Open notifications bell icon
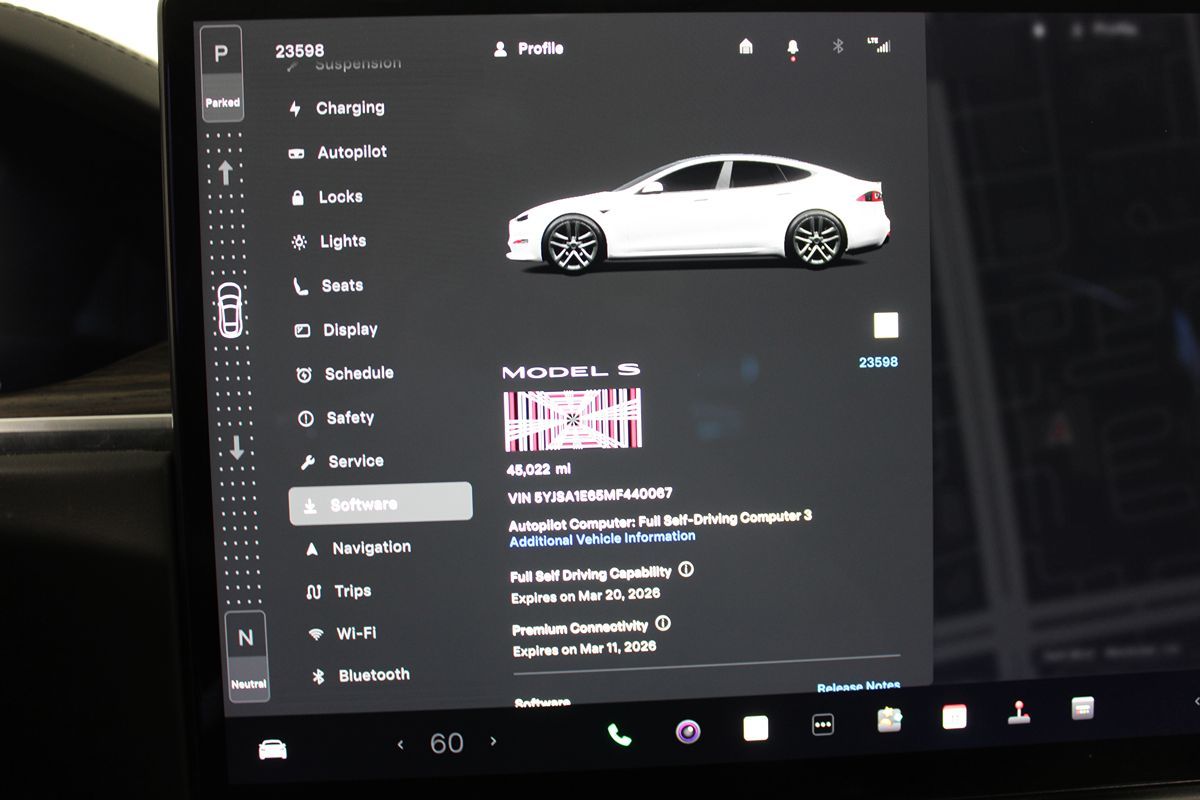 pyautogui.click(x=793, y=48)
